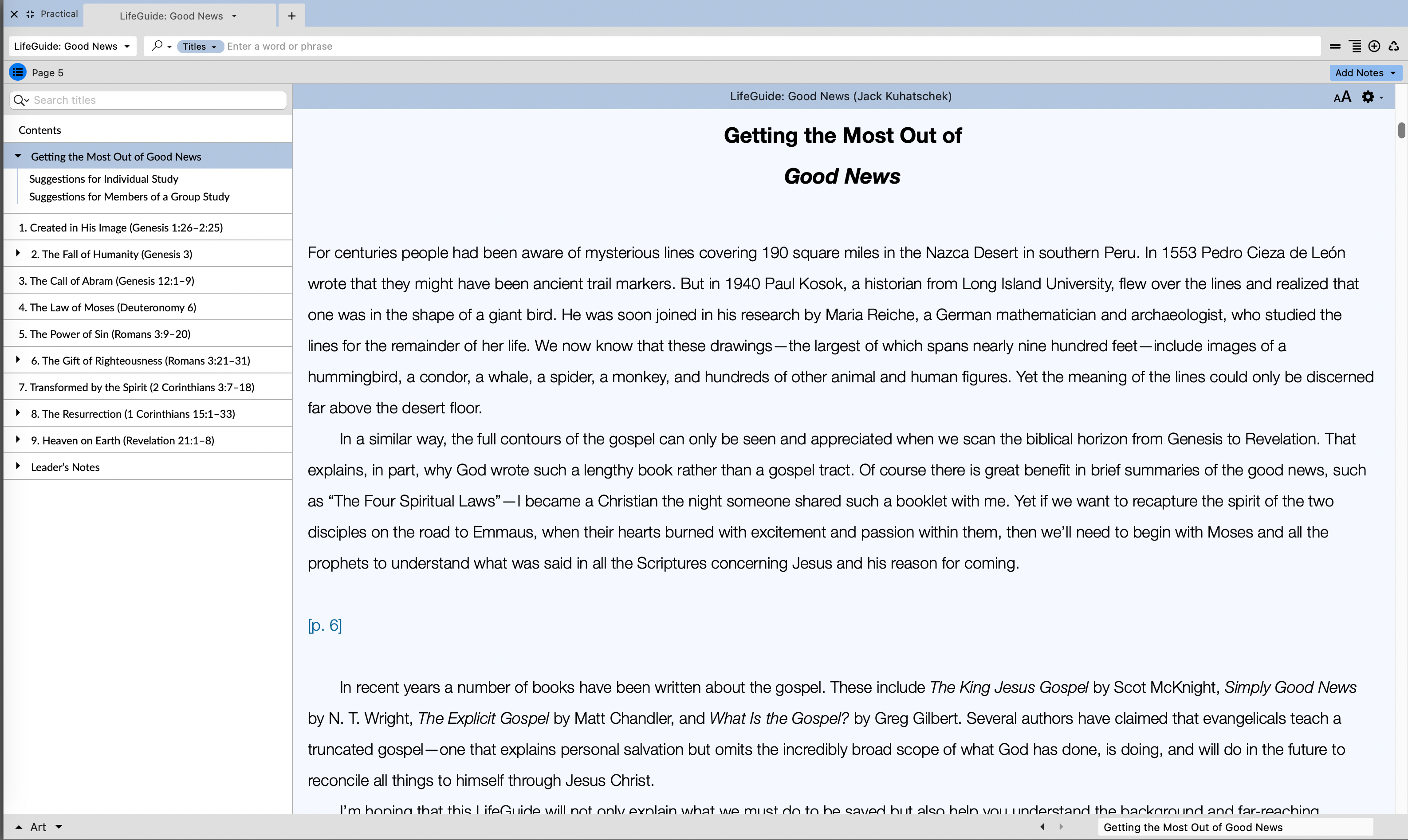
Task: Go to next section with right arrow
Action: coord(1061,826)
